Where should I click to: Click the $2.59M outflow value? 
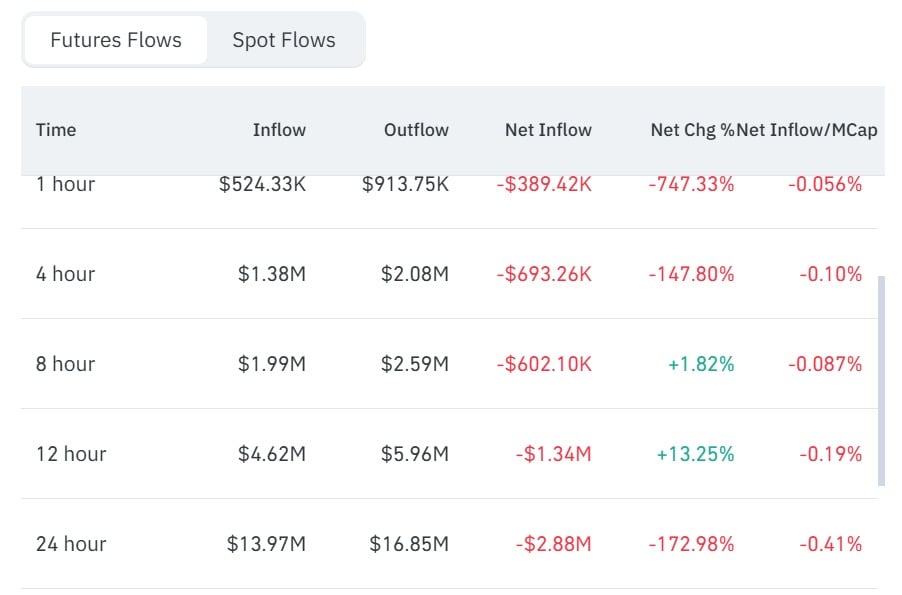415,364
